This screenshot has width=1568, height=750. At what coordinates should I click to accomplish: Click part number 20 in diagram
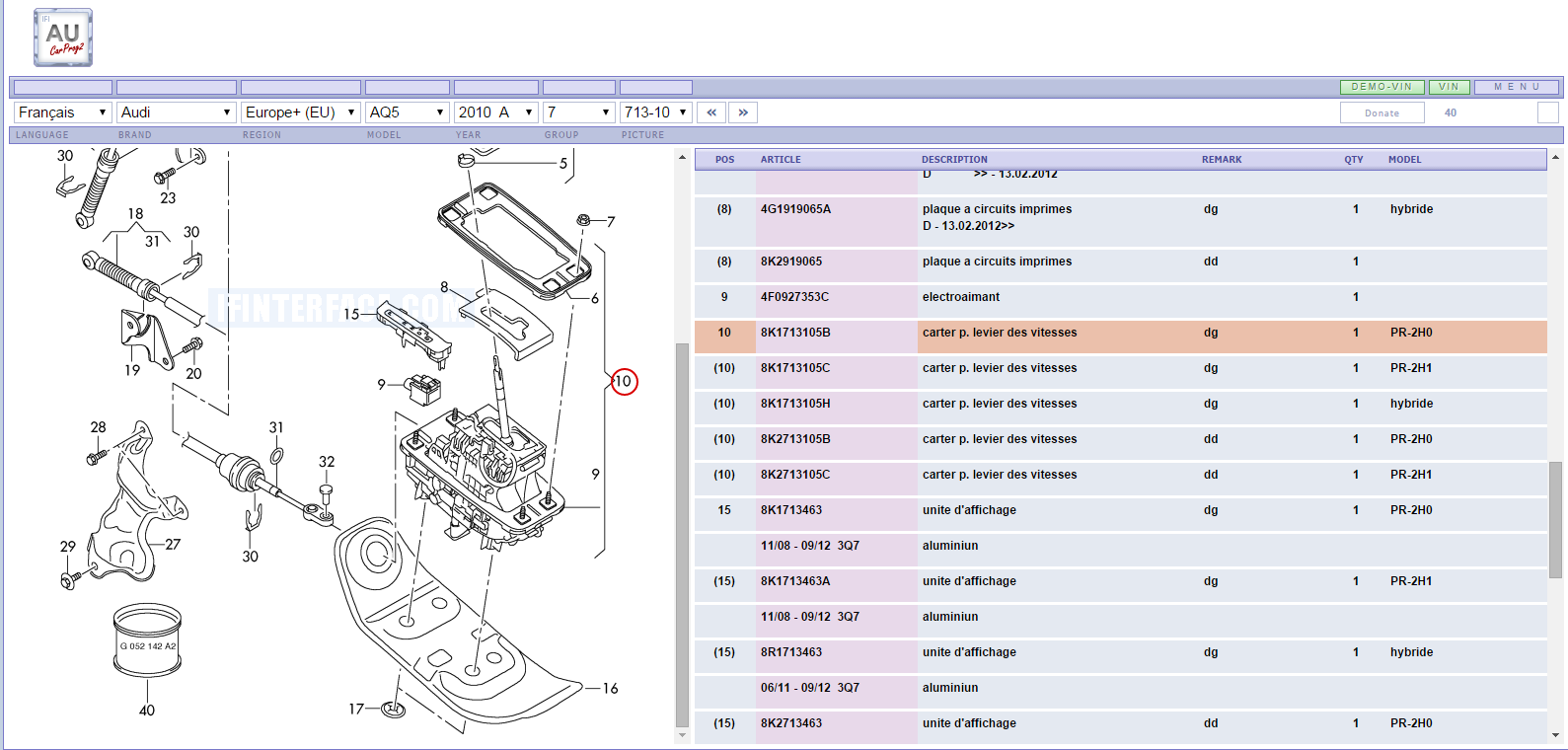(x=193, y=374)
